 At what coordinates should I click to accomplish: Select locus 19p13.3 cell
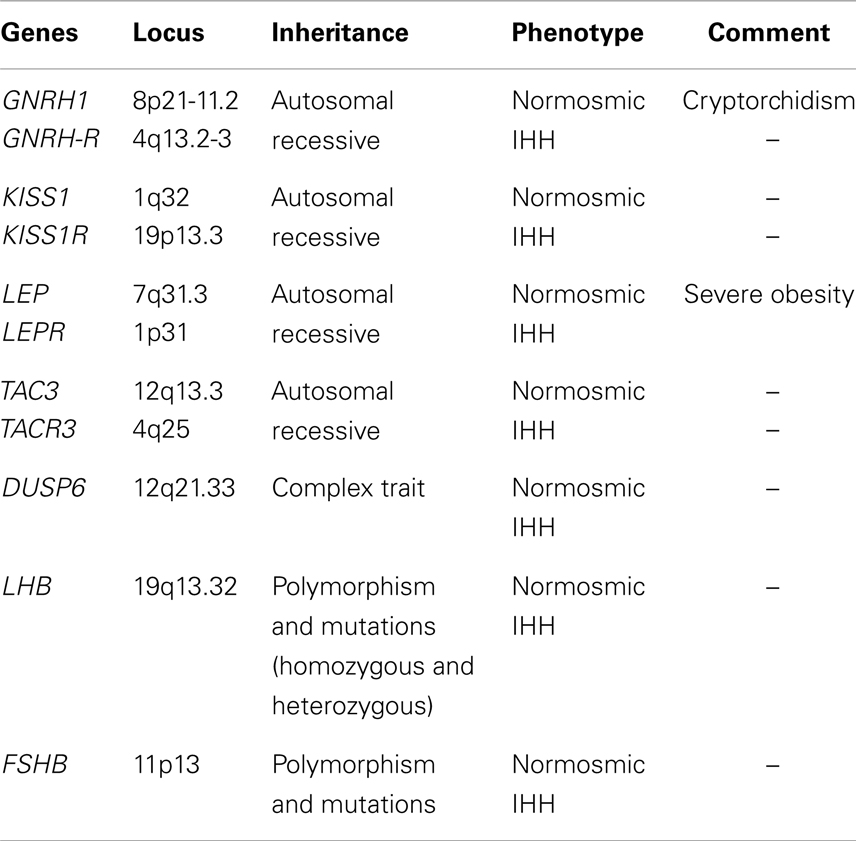point(179,236)
